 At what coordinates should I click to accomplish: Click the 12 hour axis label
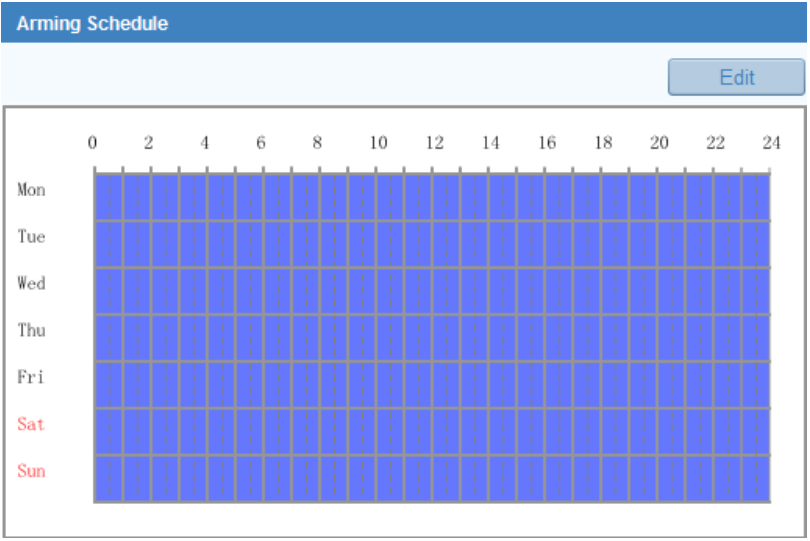434,143
